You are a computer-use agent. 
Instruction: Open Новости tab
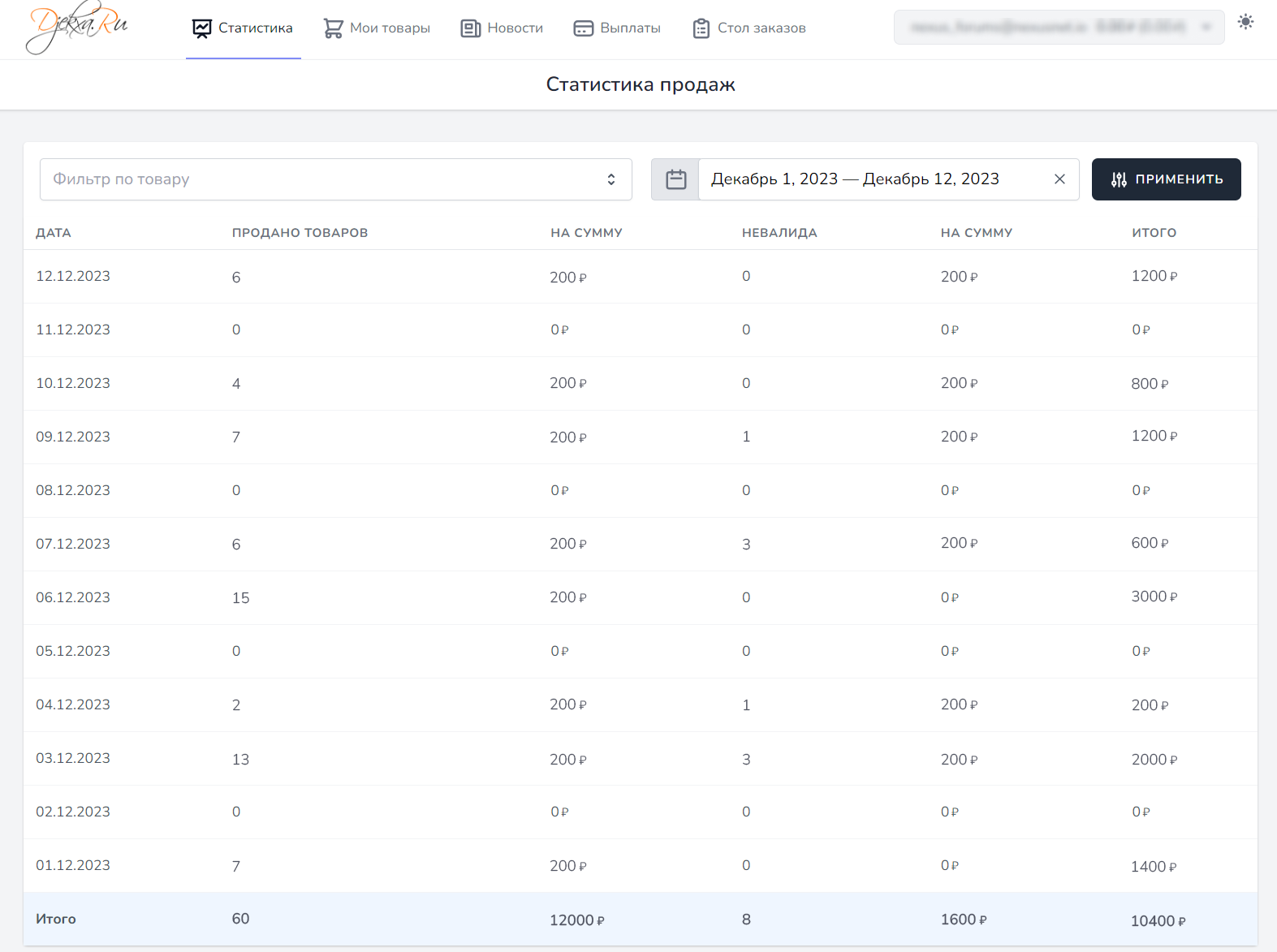(x=502, y=29)
